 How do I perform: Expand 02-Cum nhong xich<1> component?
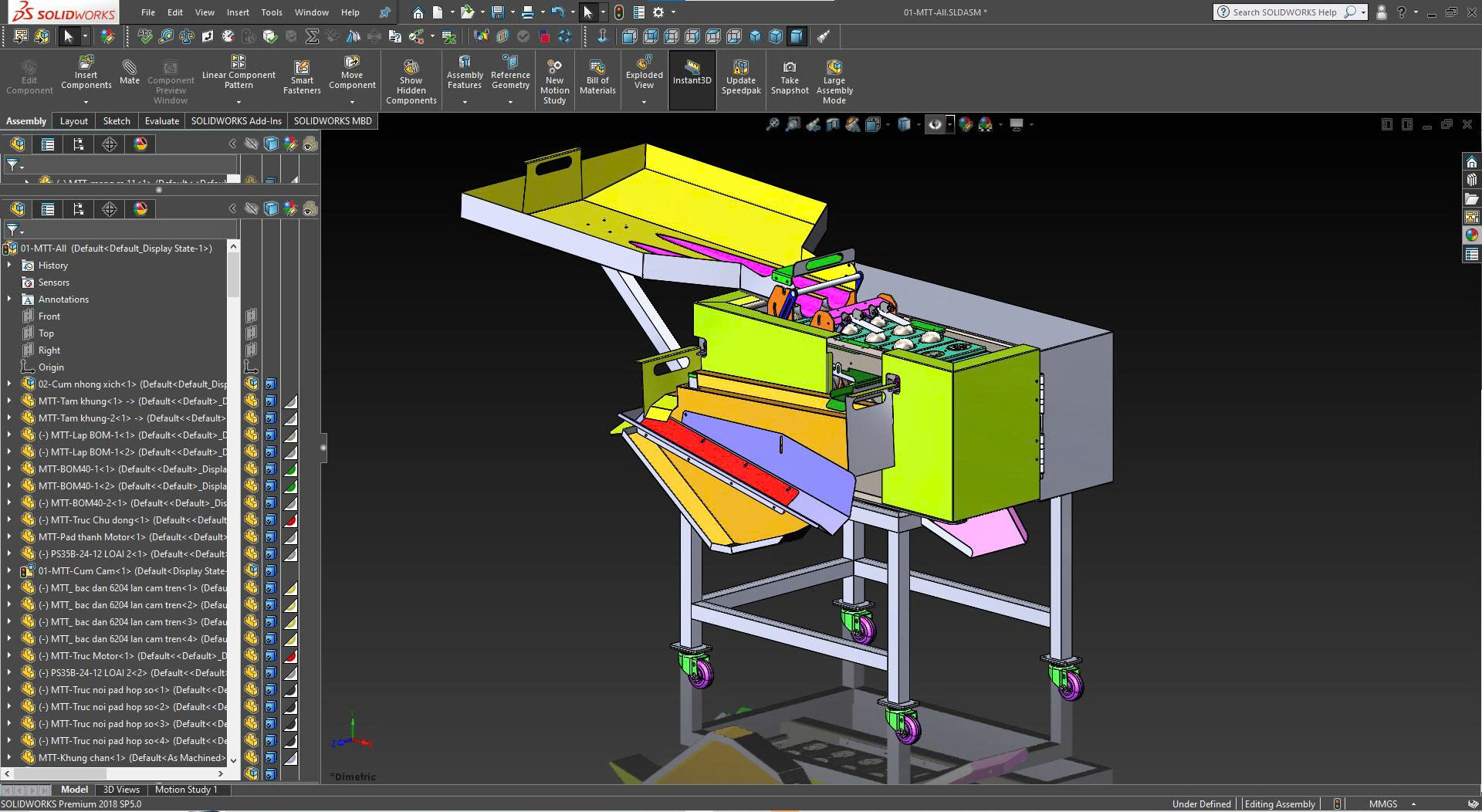9,384
